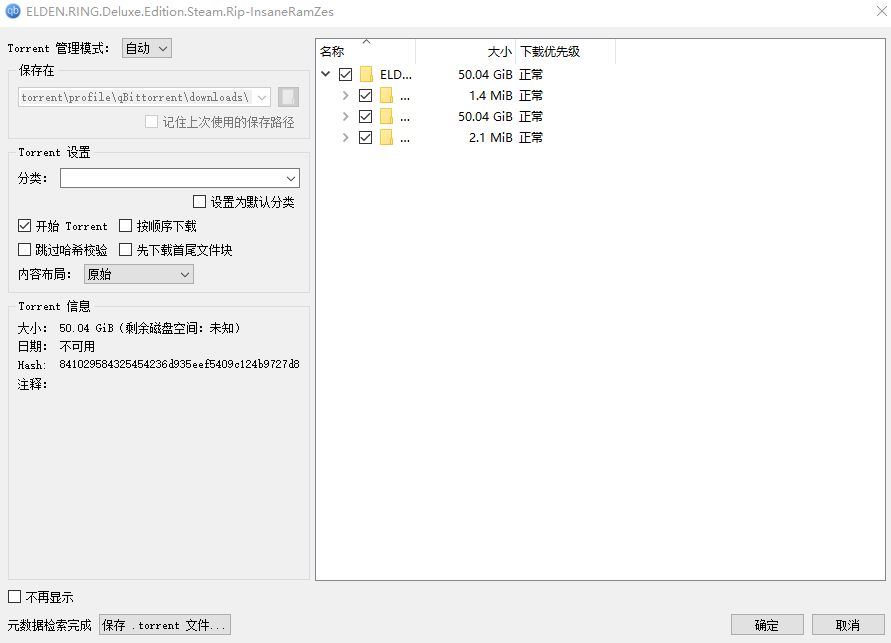The width and height of the screenshot is (891, 643).
Task: Click the 保存 .torrent 文件 button
Action: (x=164, y=624)
